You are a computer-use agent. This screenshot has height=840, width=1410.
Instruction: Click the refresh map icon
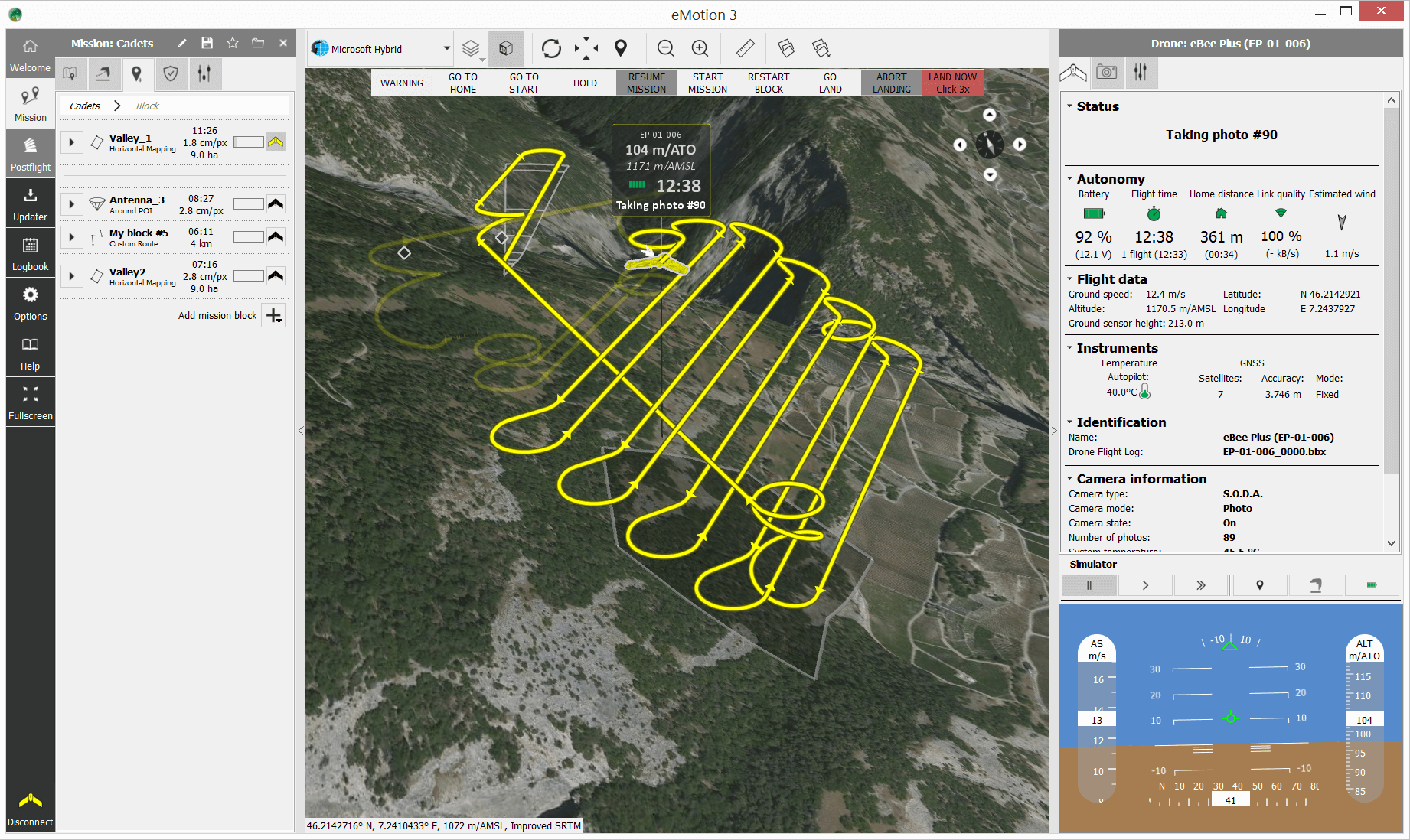click(551, 49)
